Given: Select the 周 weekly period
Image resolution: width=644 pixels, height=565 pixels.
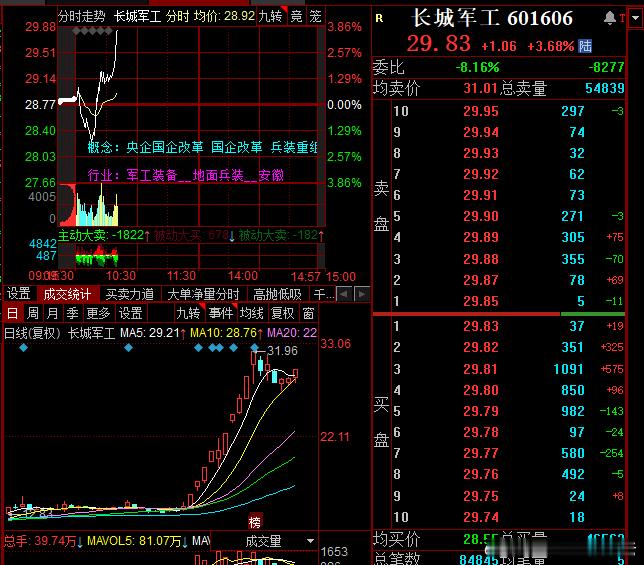Looking at the screenshot, I should 33,313.
